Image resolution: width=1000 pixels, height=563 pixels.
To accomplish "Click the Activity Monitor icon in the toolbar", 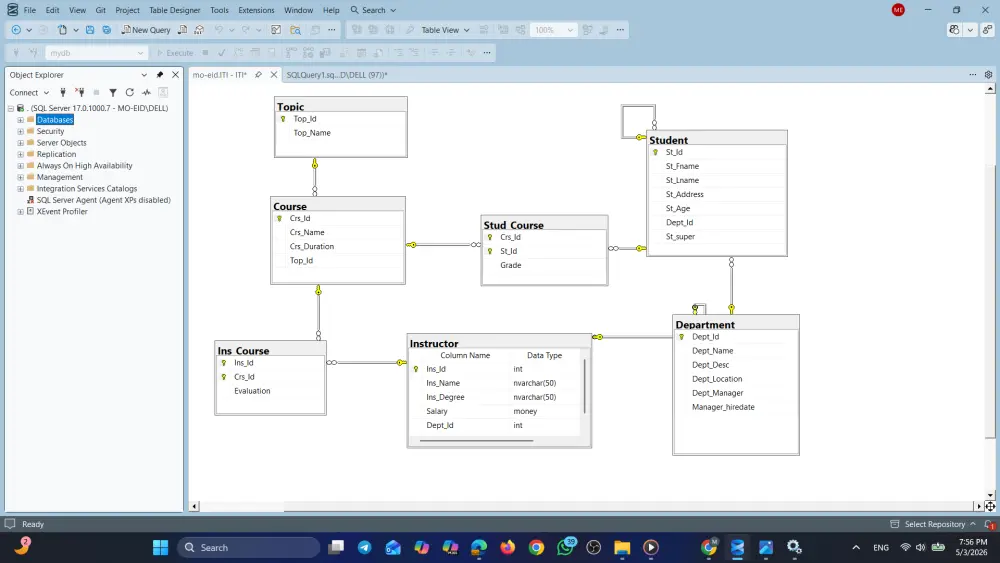I will click(x=276, y=30).
